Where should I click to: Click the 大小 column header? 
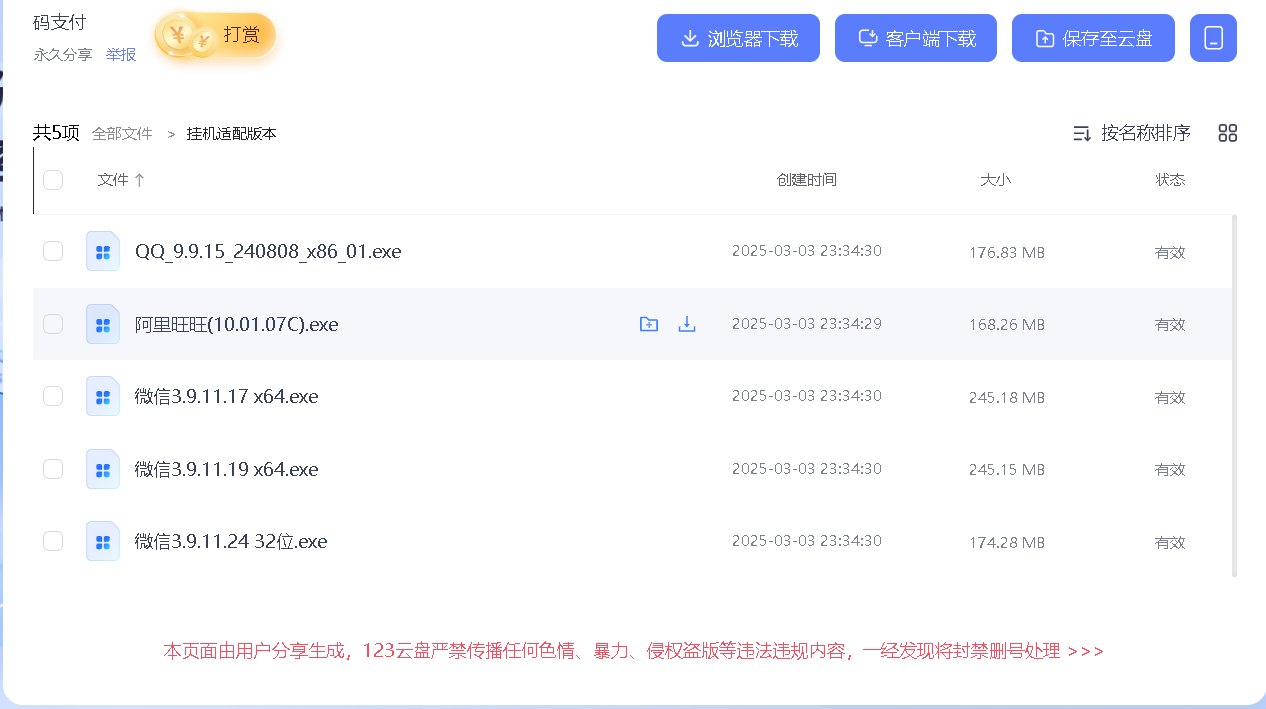pyautogui.click(x=995, y=180)
